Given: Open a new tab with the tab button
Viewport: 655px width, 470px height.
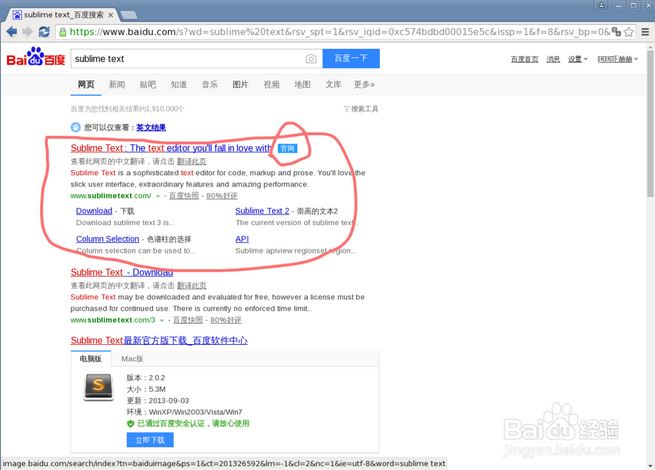Looking at the screenshot, I should (129, 15).
